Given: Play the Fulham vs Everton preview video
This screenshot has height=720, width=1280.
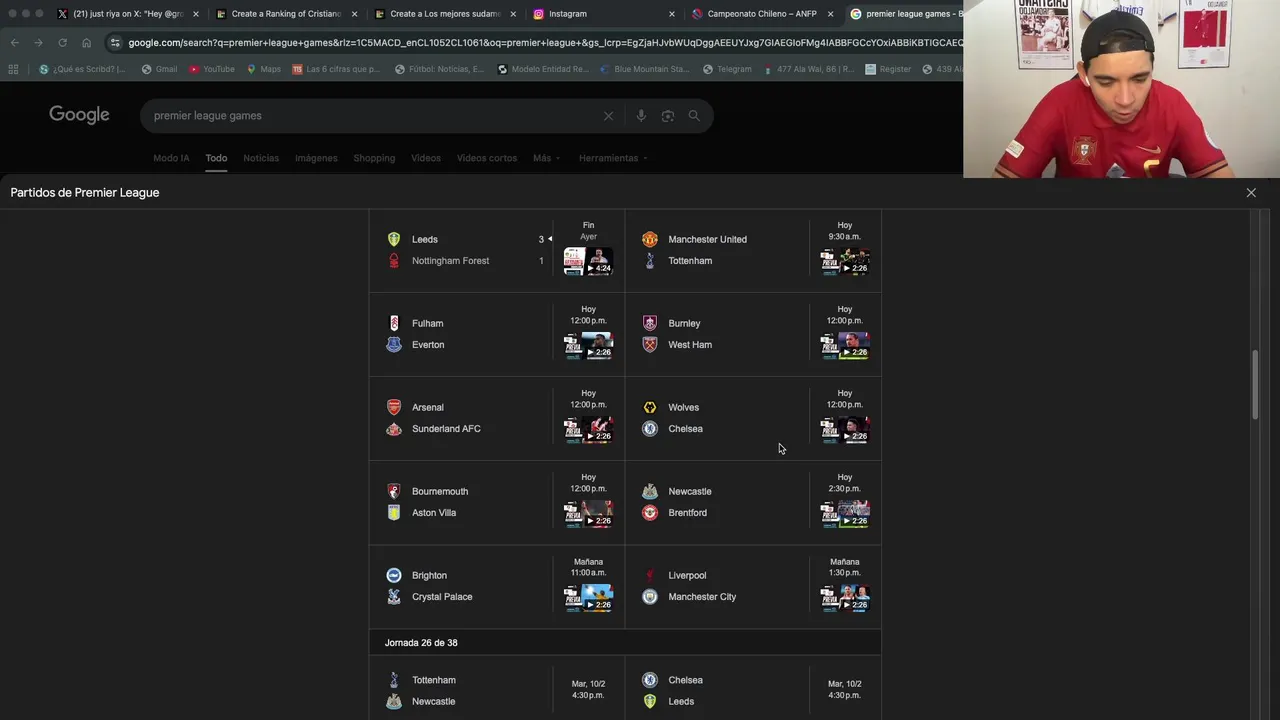Looking at the screenshot, I should coord(588,345).
